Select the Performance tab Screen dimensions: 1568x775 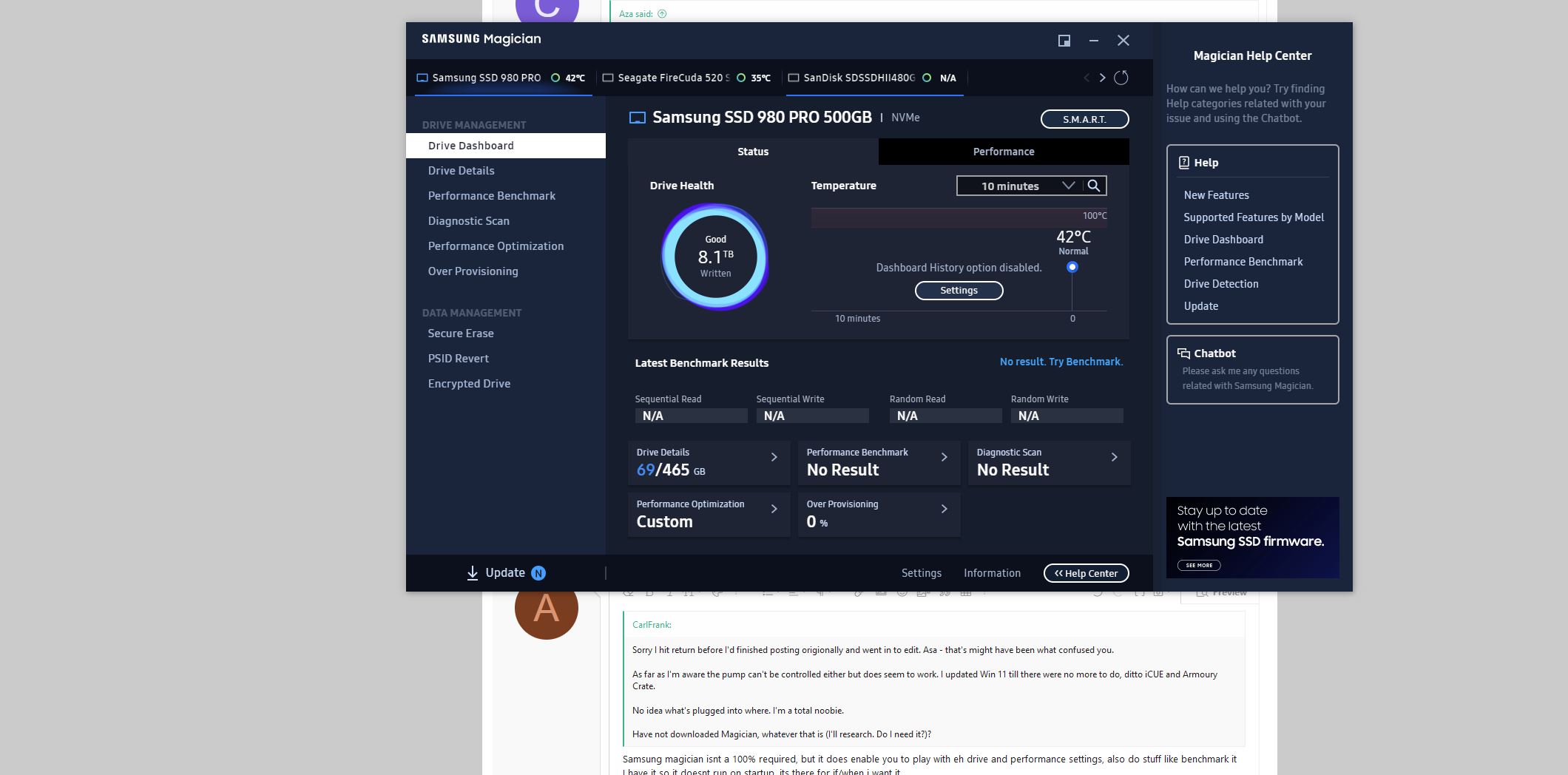(1004, 152)
